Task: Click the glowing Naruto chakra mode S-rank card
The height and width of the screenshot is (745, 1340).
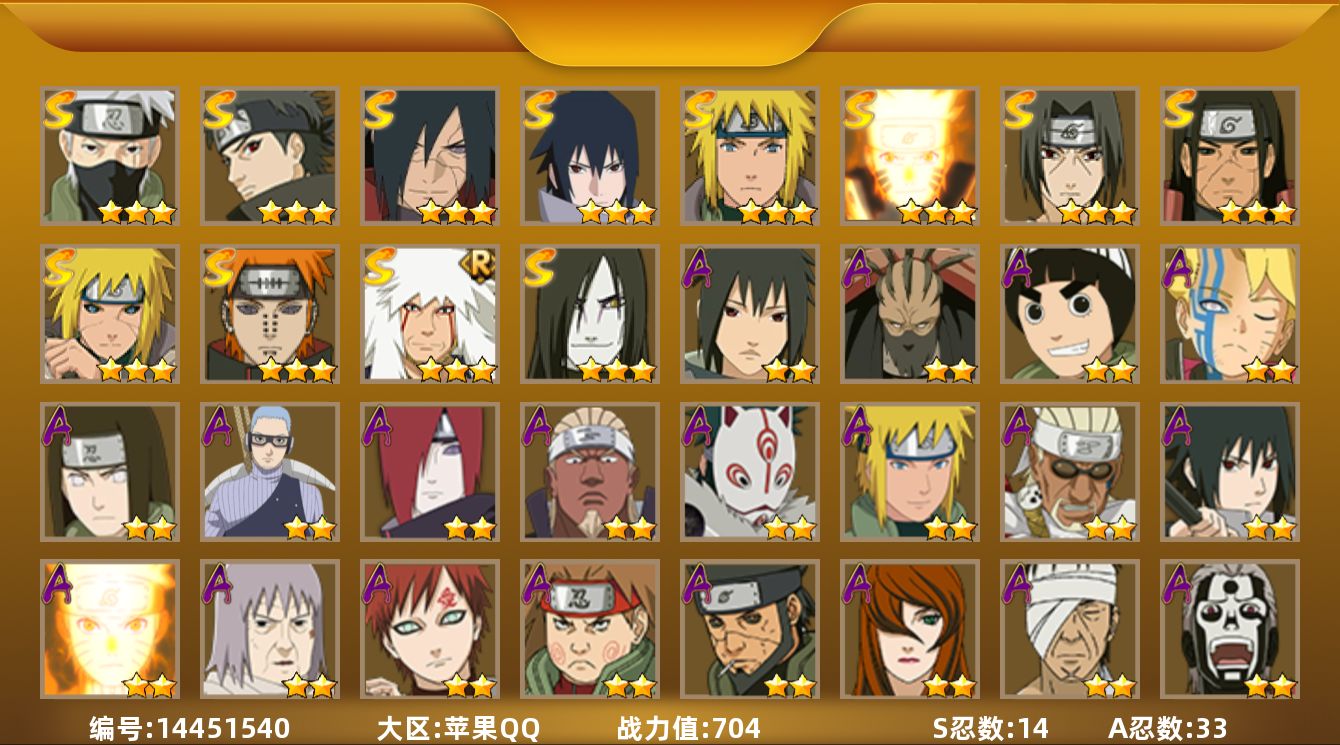Action: [x=910, y=156]
